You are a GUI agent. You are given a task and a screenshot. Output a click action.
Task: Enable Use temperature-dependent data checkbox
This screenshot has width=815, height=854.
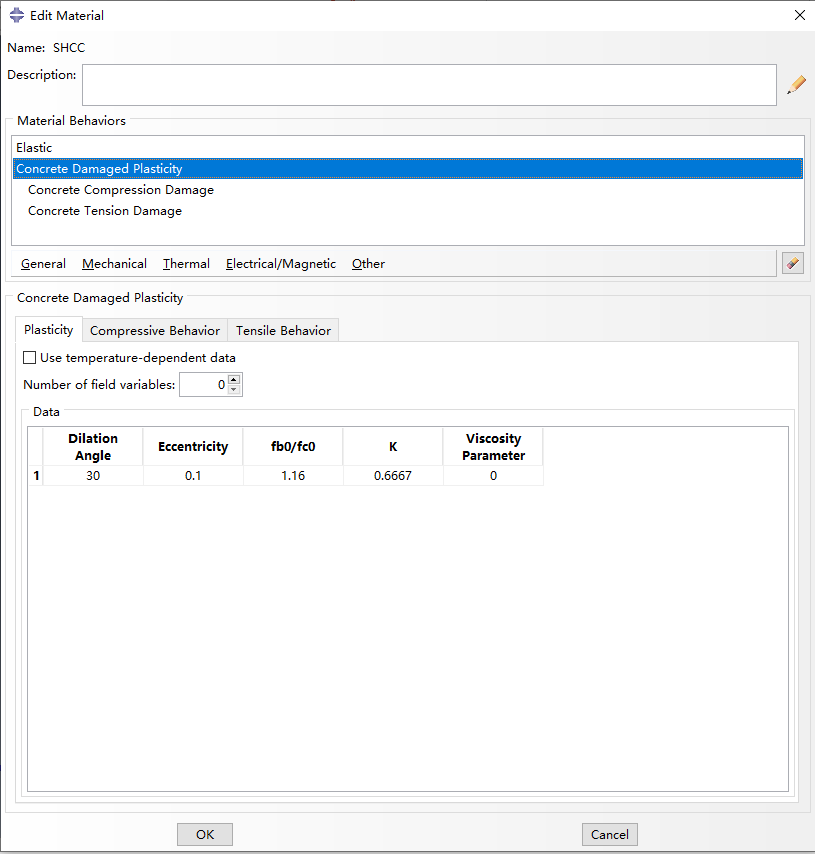[29, 358]
